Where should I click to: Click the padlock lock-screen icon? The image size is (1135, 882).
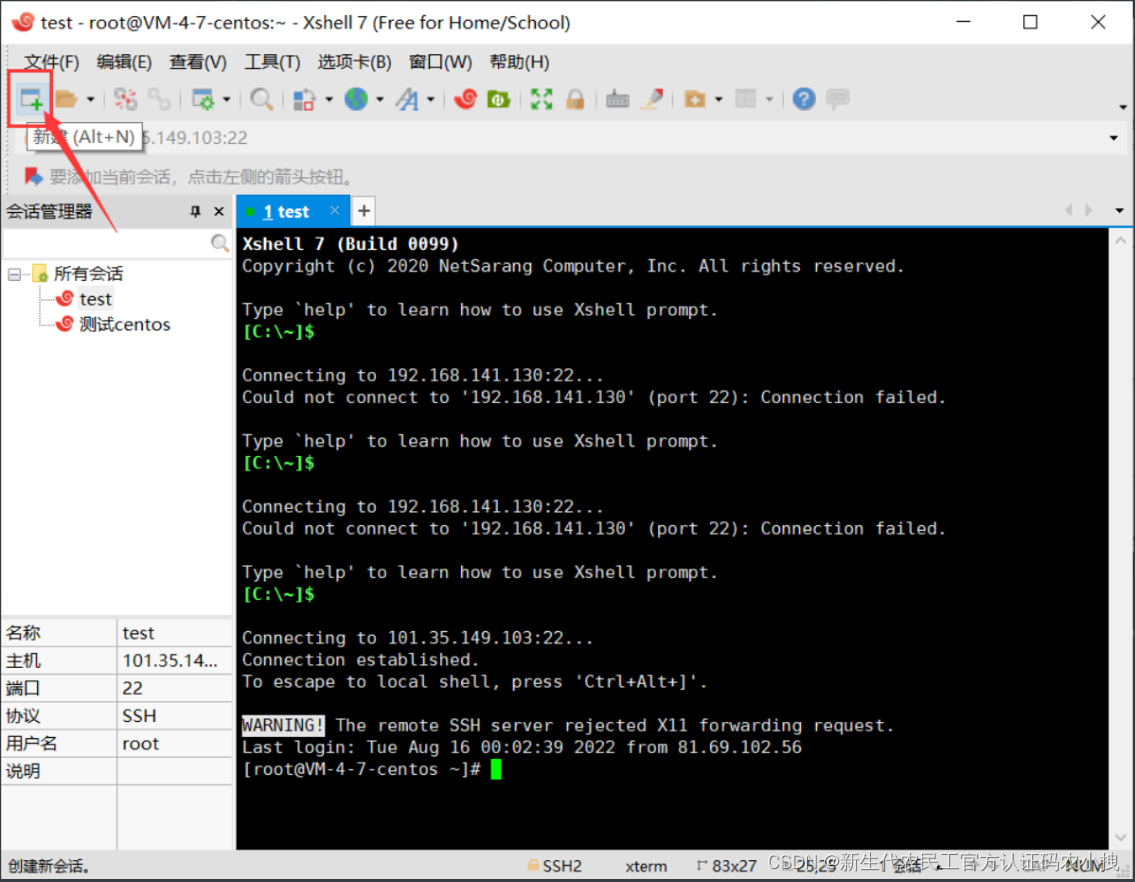(x=575, y=99)
